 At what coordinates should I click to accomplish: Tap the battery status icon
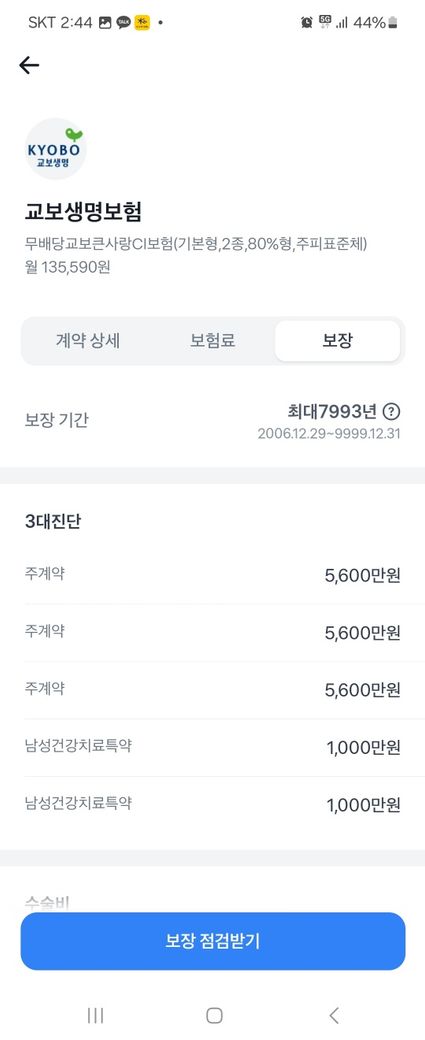click(393, 23)
